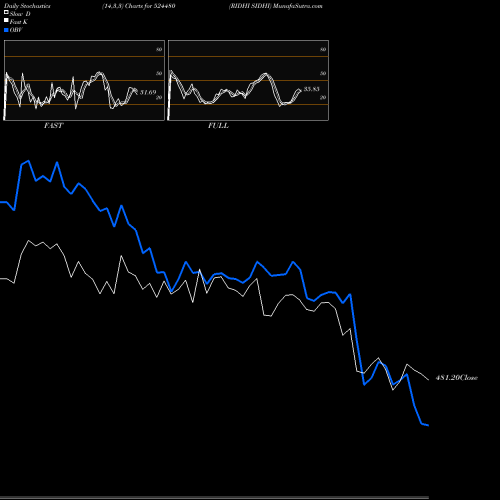Click the Slow D legend swatch
500x500 pixels.
[x=6, y=12]
